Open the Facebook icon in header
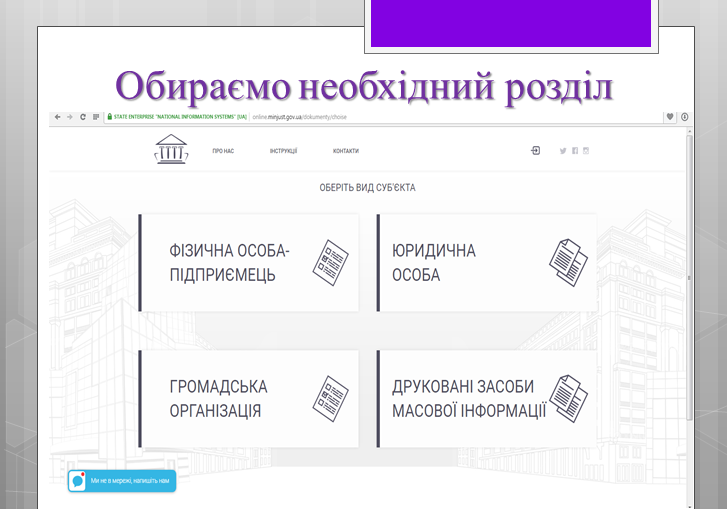This screenshot has height=509, width=727. [575, 151]
